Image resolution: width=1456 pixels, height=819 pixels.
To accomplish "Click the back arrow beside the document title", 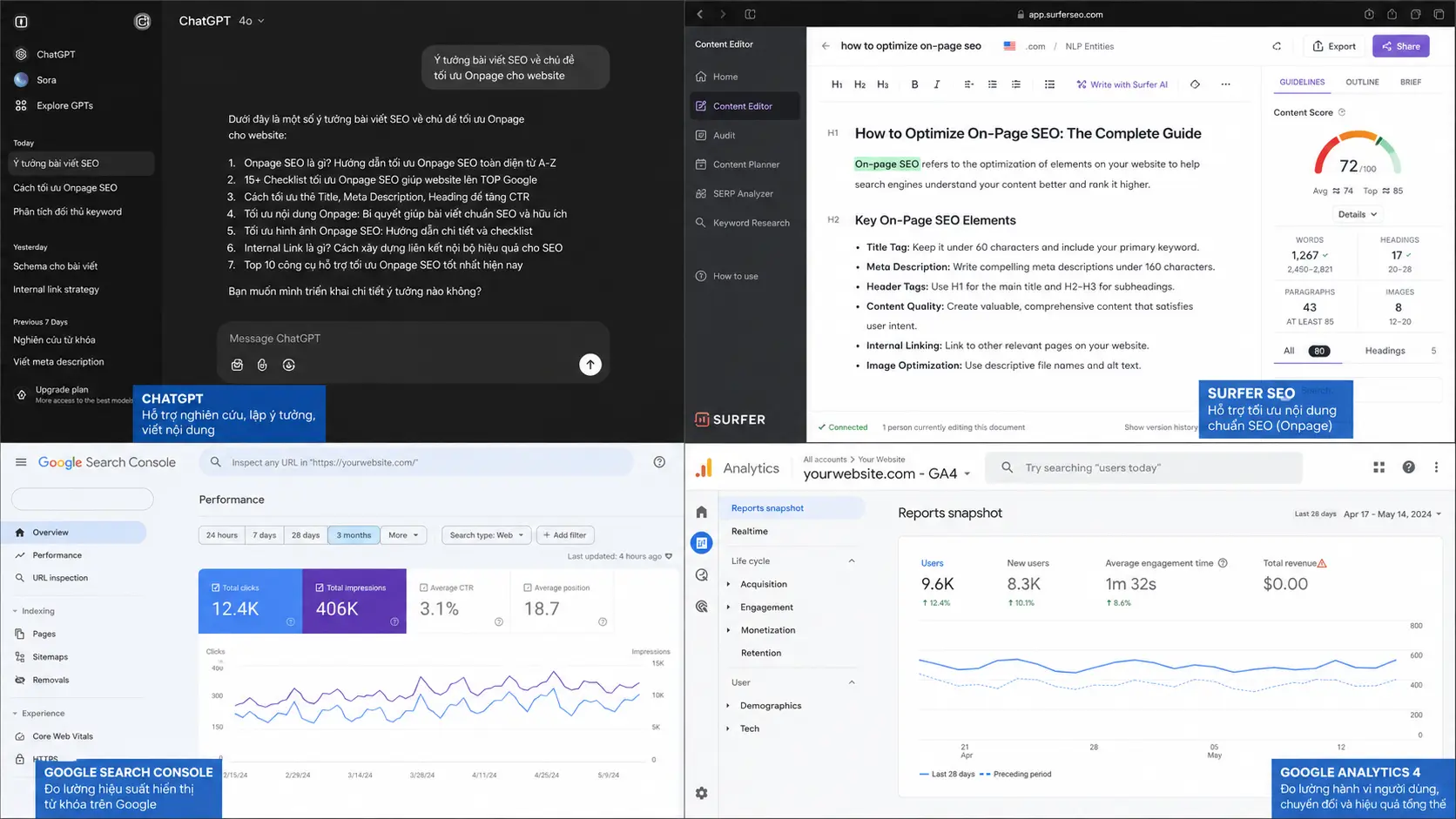I will 826,46.
